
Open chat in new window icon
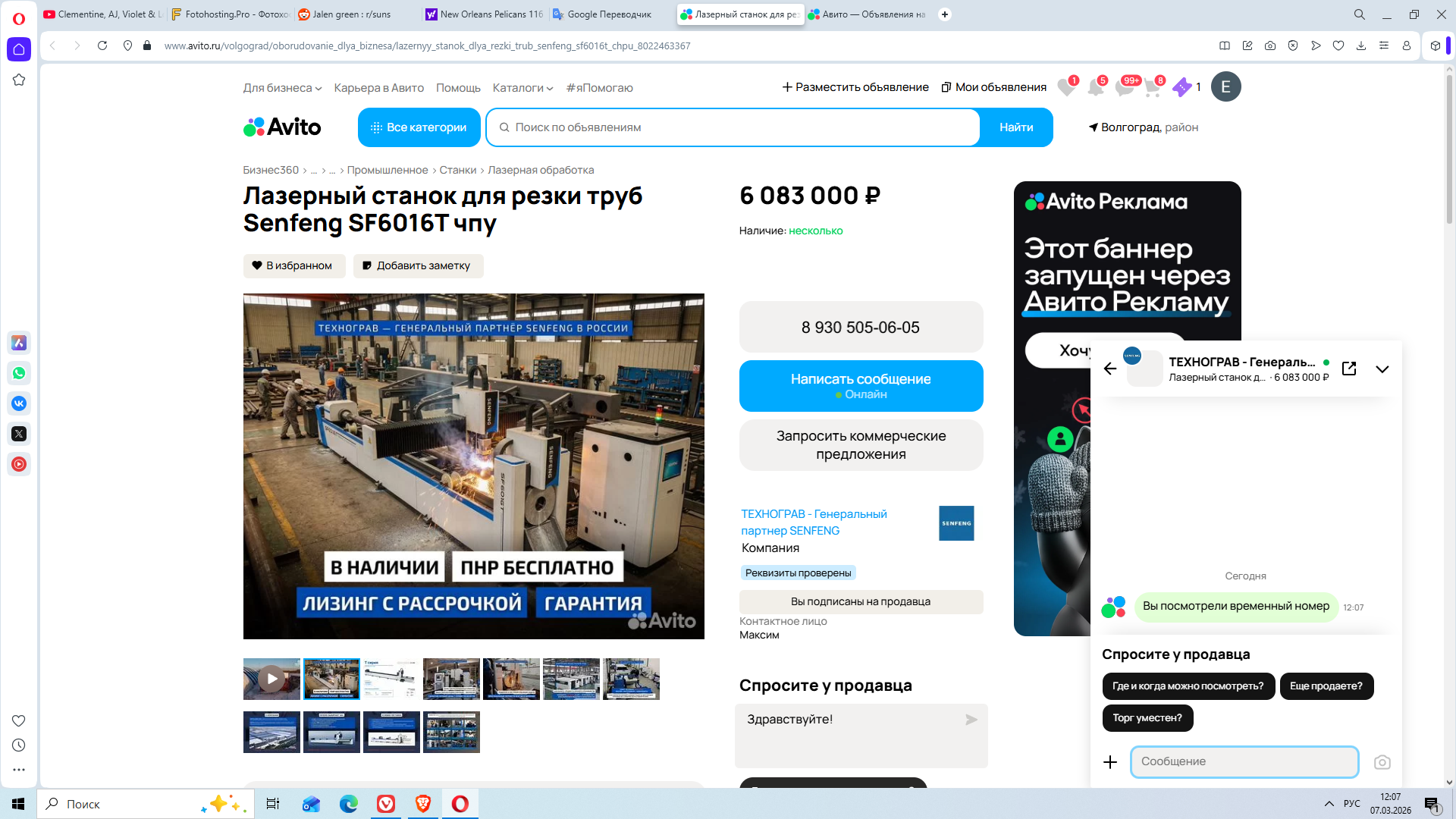1349,369
